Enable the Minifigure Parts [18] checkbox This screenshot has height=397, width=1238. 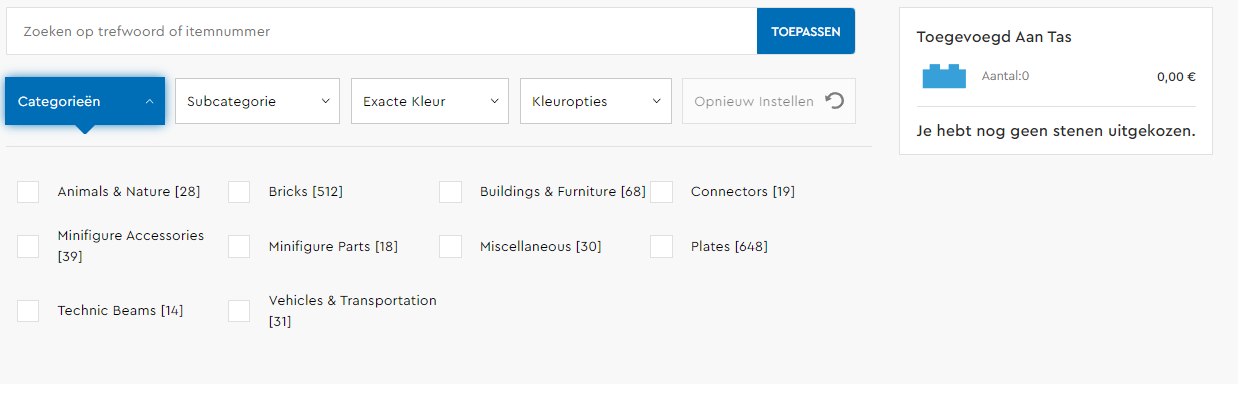239,247
